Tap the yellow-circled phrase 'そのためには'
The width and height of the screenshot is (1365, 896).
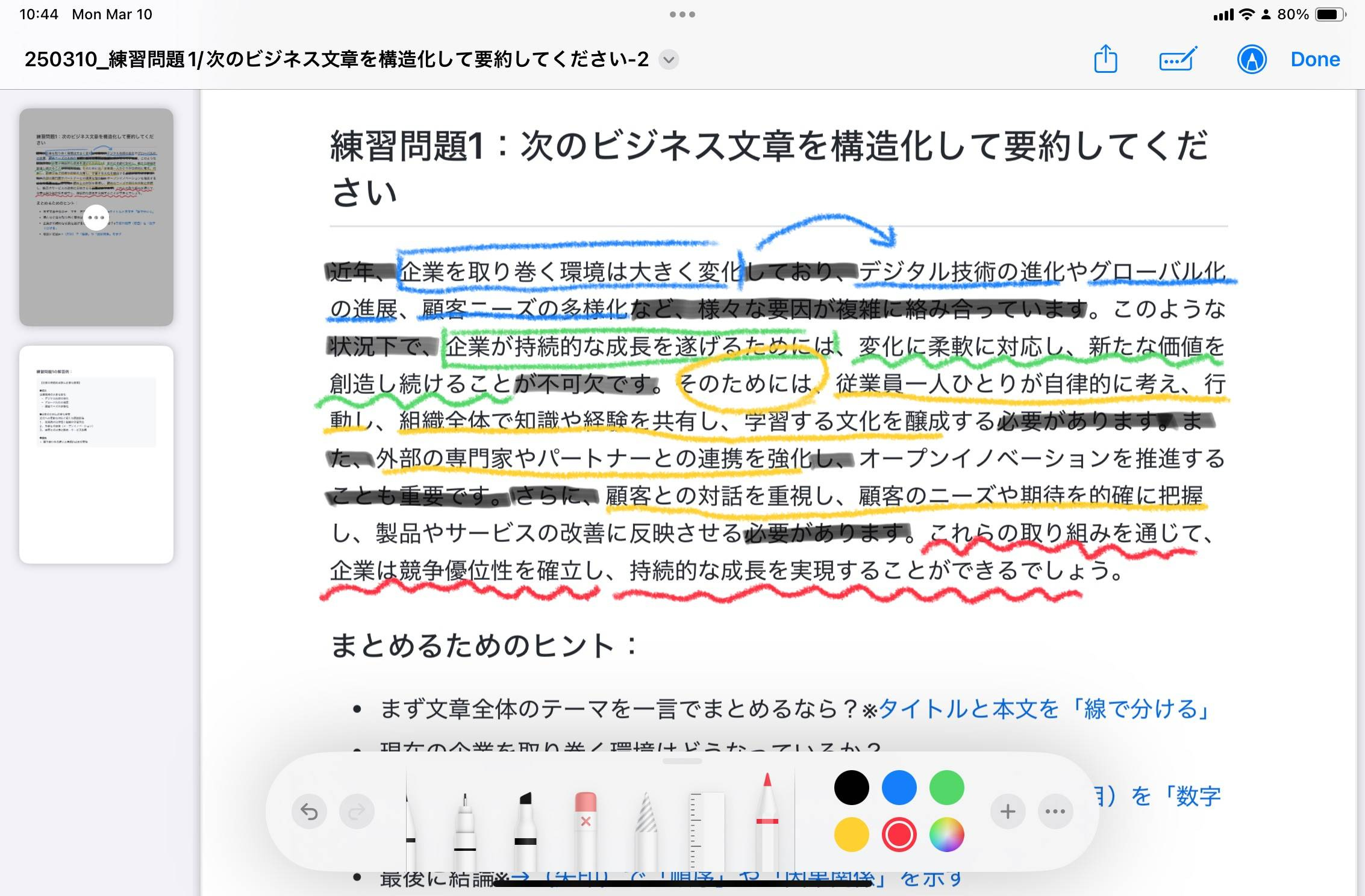point(747,384)
